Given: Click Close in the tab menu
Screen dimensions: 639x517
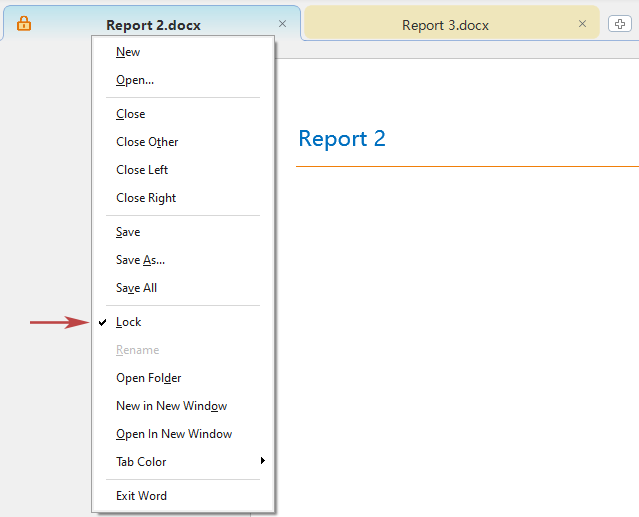Looking at the screenshot, I should click(131, 114).
